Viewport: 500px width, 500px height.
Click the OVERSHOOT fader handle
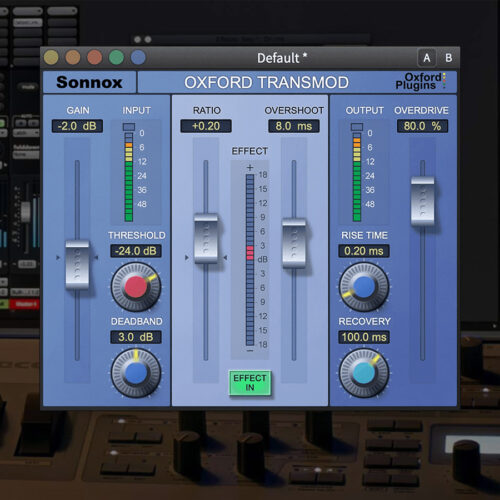[294, 243]
